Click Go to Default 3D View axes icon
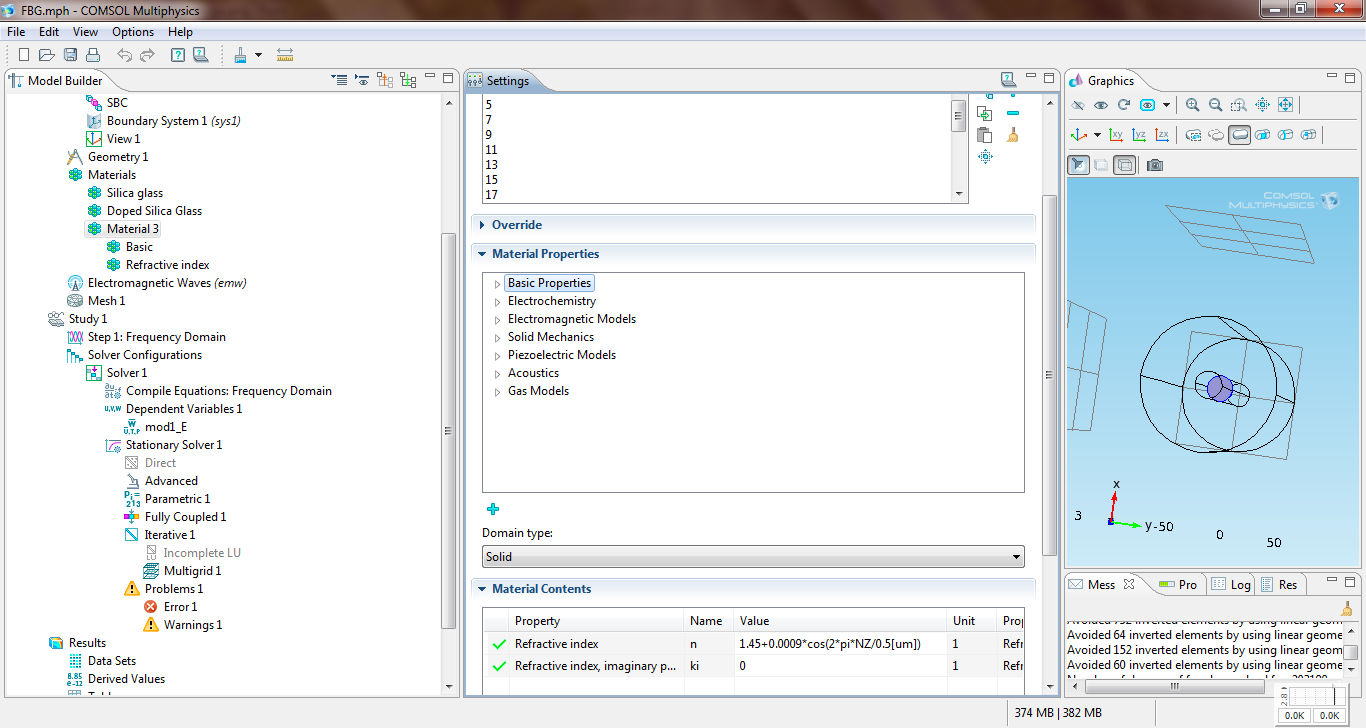1366x728 pixels. click(1079, 135)
